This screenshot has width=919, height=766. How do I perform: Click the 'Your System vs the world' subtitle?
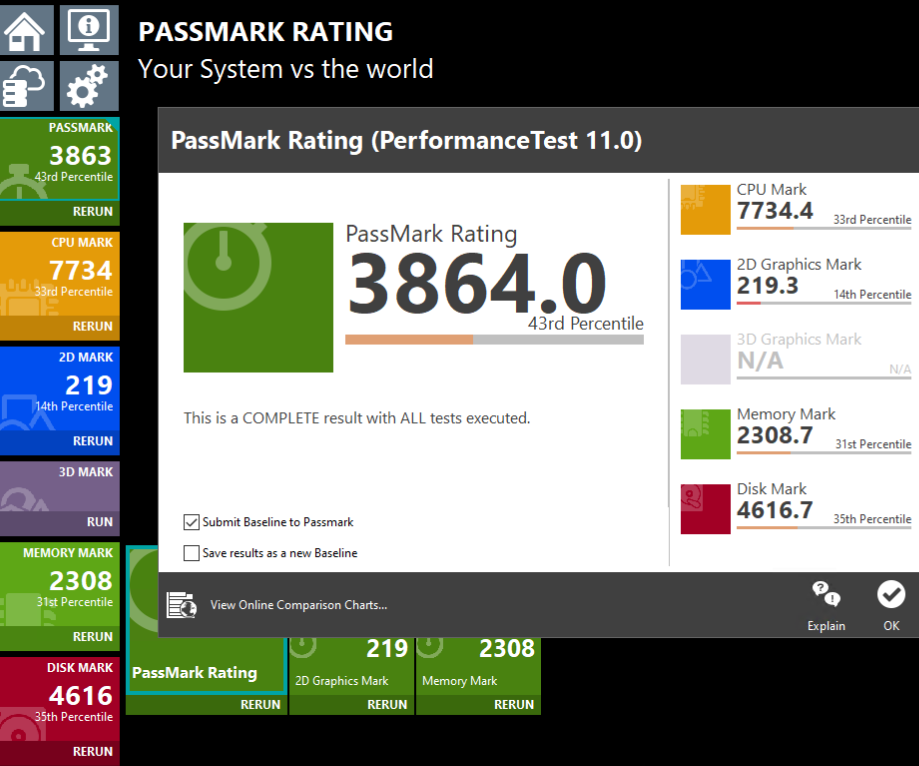pyautogui.click(x=285, y=69)
